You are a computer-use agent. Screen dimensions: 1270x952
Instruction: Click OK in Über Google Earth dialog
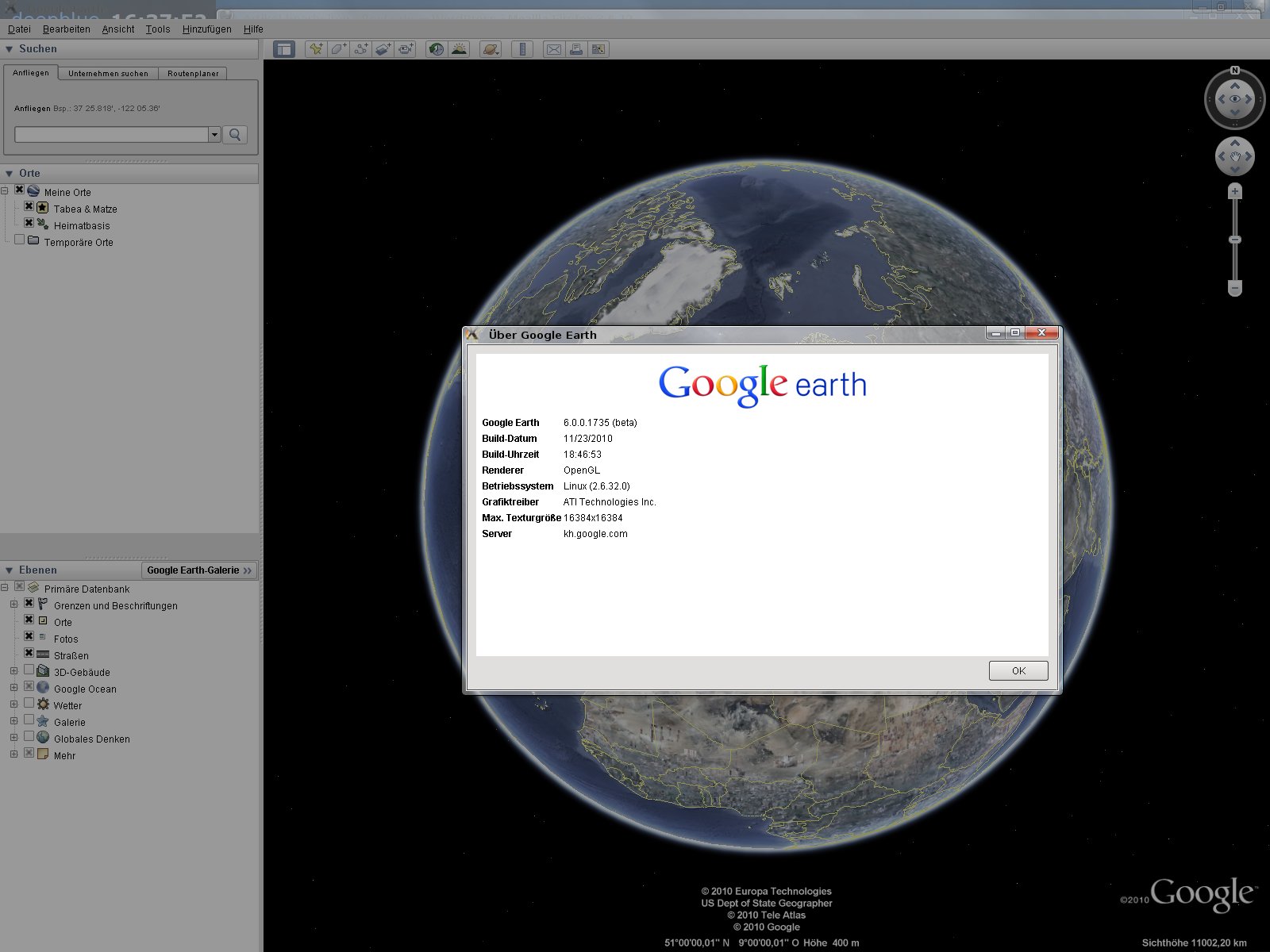point(1018,671)
